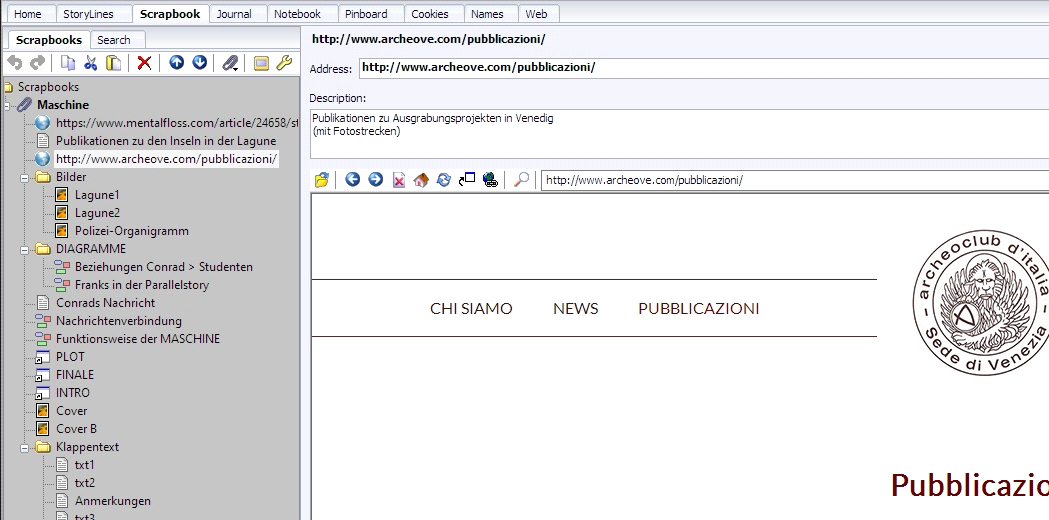Move the selected item down

199,63
